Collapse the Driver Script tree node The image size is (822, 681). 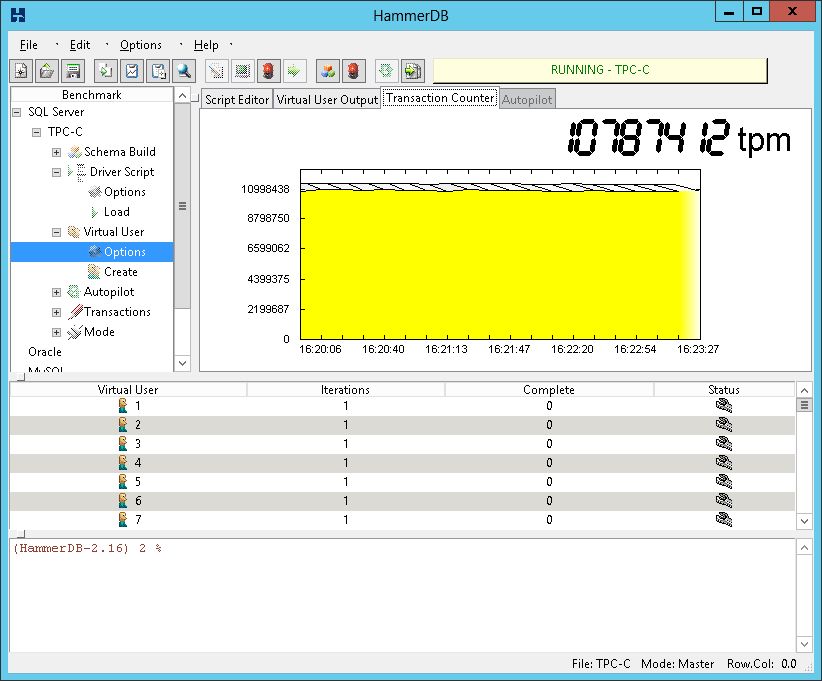coord(56,172)
